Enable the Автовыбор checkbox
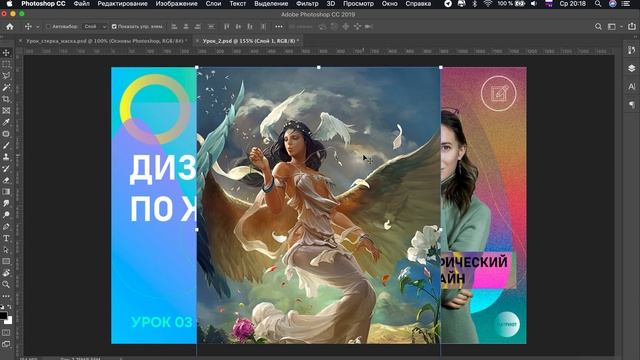This screenshot has height=360, width=640. tap(48, 27)
